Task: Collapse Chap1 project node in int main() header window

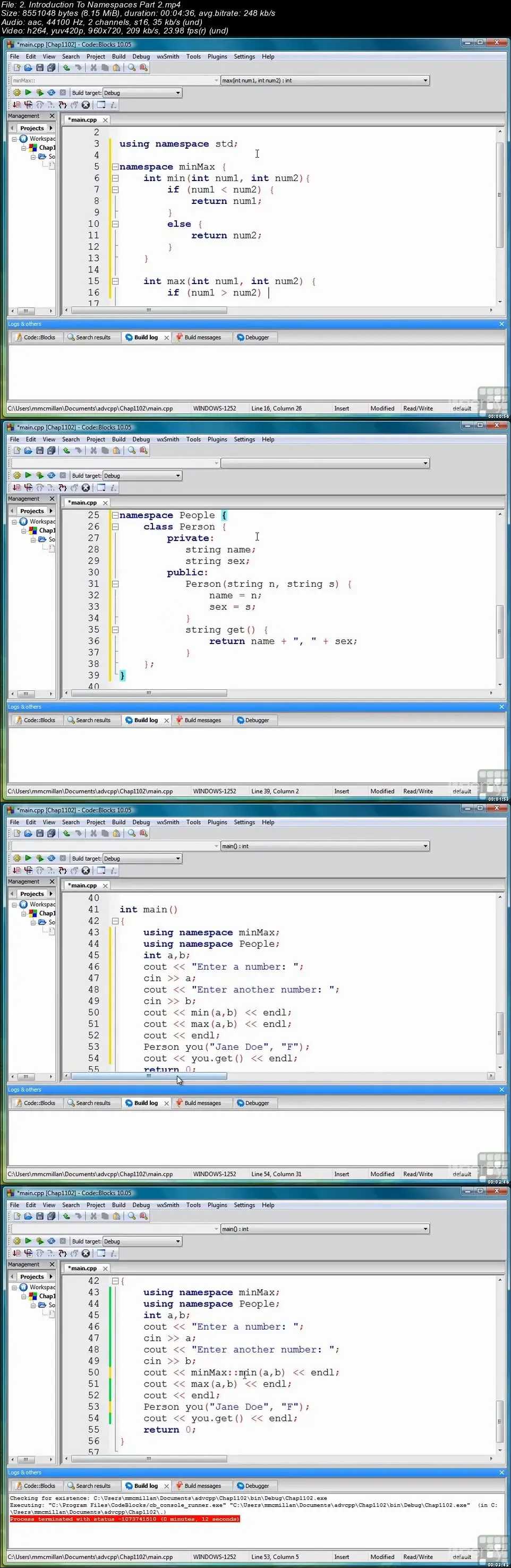Action: (24, 914)
